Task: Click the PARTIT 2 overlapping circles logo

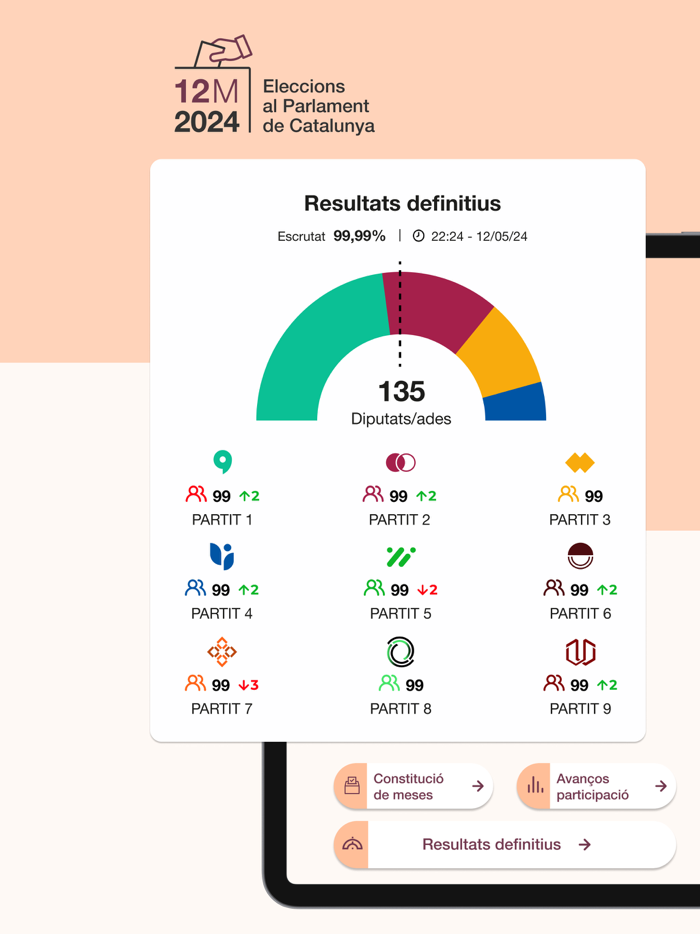Action: 400,461
